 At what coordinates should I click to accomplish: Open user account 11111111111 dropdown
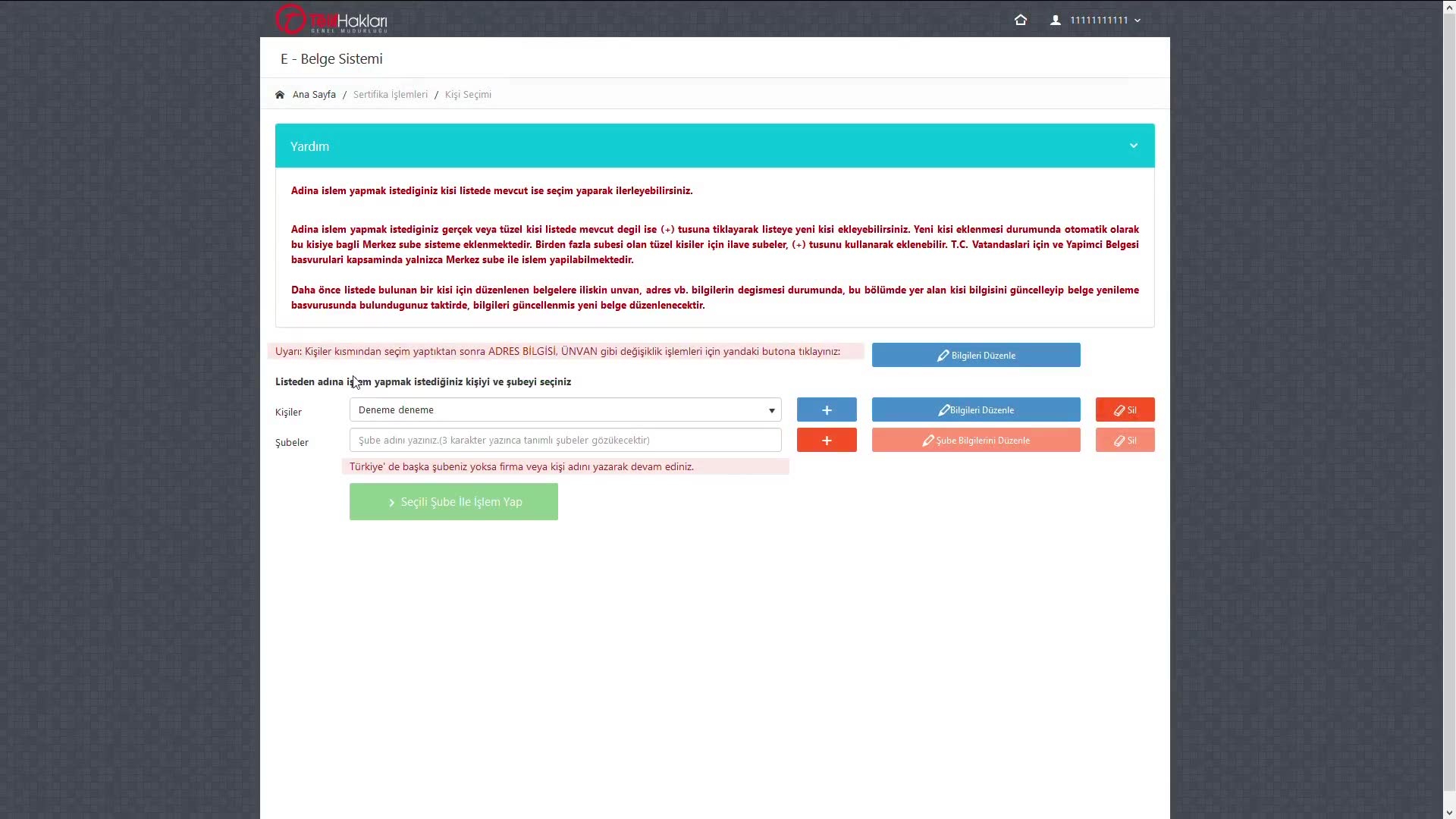[1105, 20]
